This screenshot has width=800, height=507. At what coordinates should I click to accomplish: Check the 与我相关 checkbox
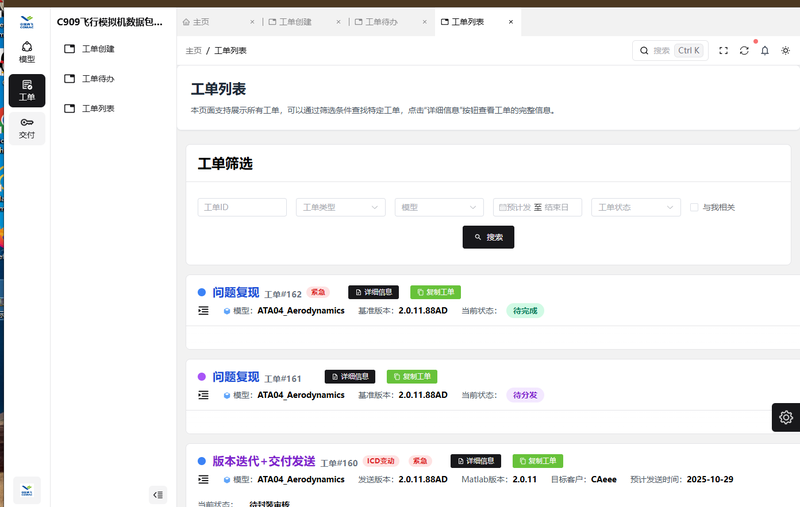[x=694, y=207]
